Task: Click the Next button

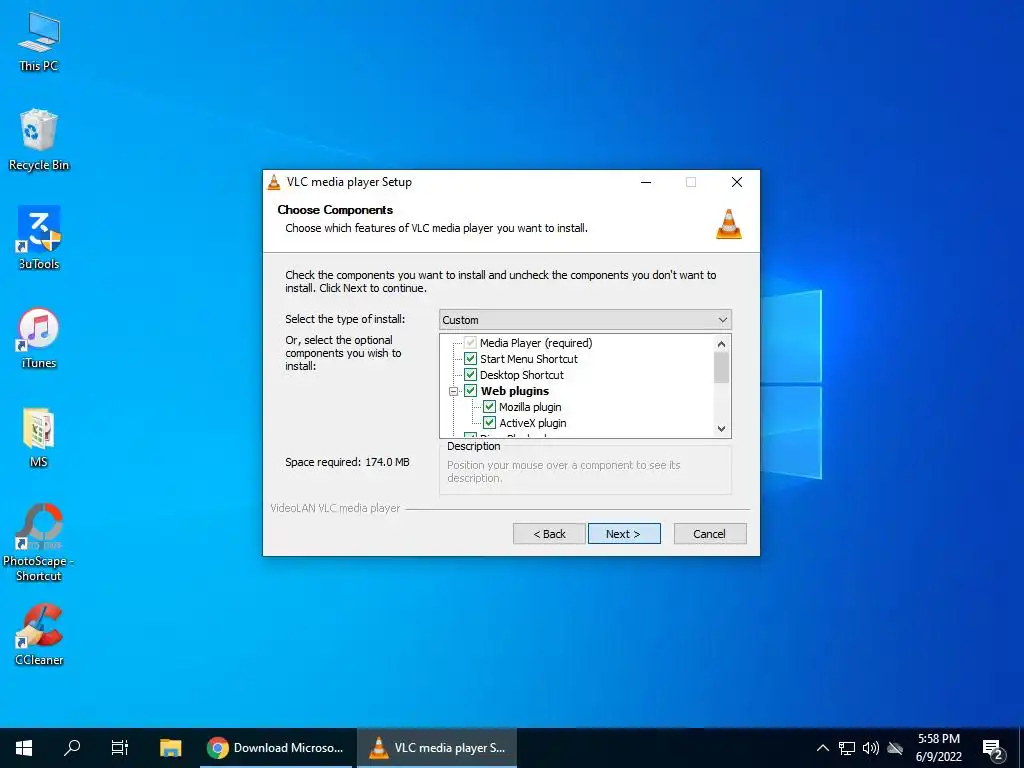Action: point(624,534)
